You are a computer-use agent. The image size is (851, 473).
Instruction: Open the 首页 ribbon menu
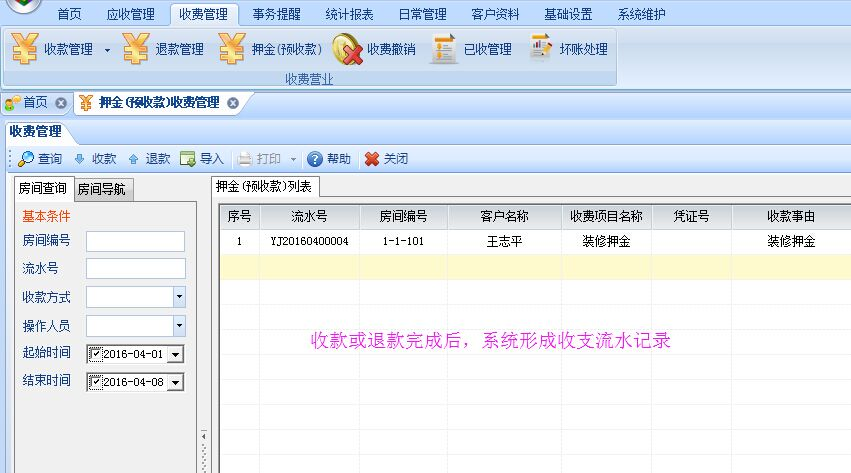pos(69,14)
